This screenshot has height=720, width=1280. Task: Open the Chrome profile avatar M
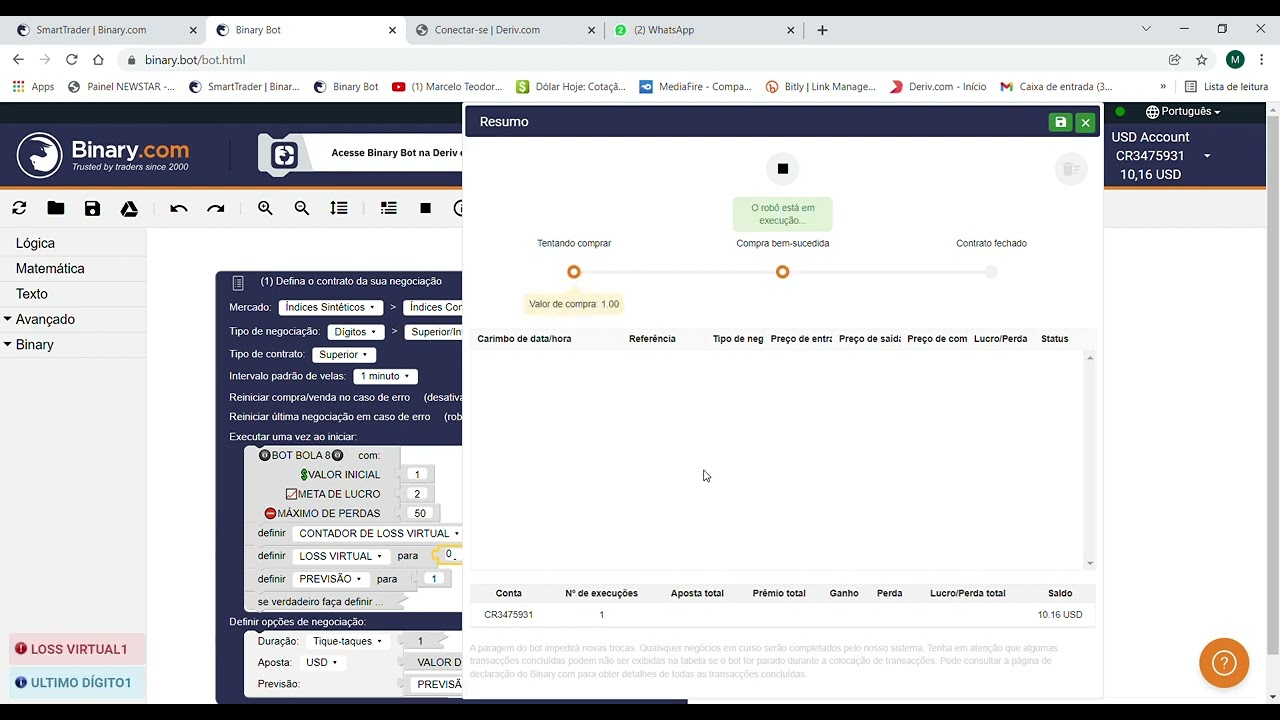pyautogui.click(x=1235, y=60)
